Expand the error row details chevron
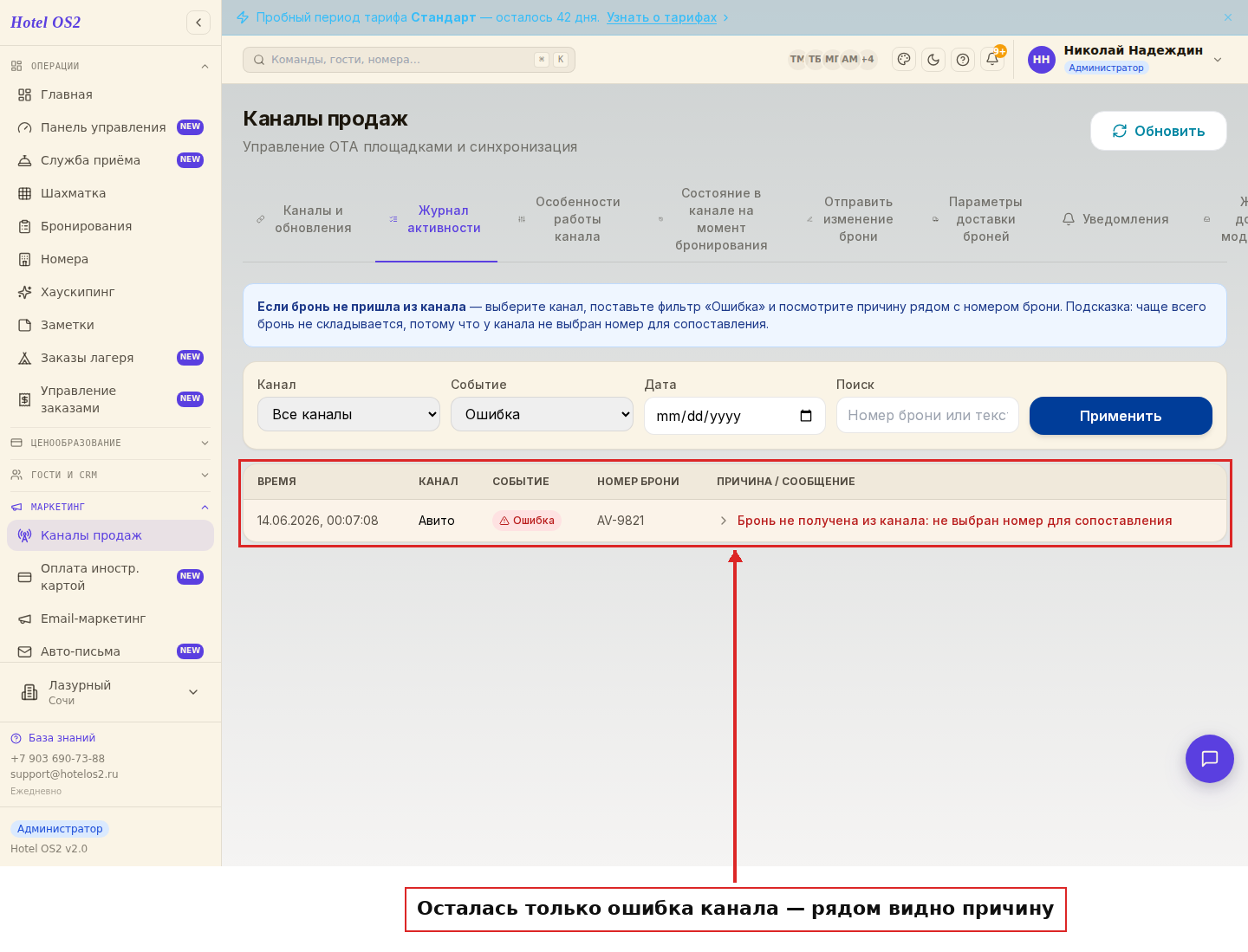The image size is (1248, 952). [x=724, y=521]
